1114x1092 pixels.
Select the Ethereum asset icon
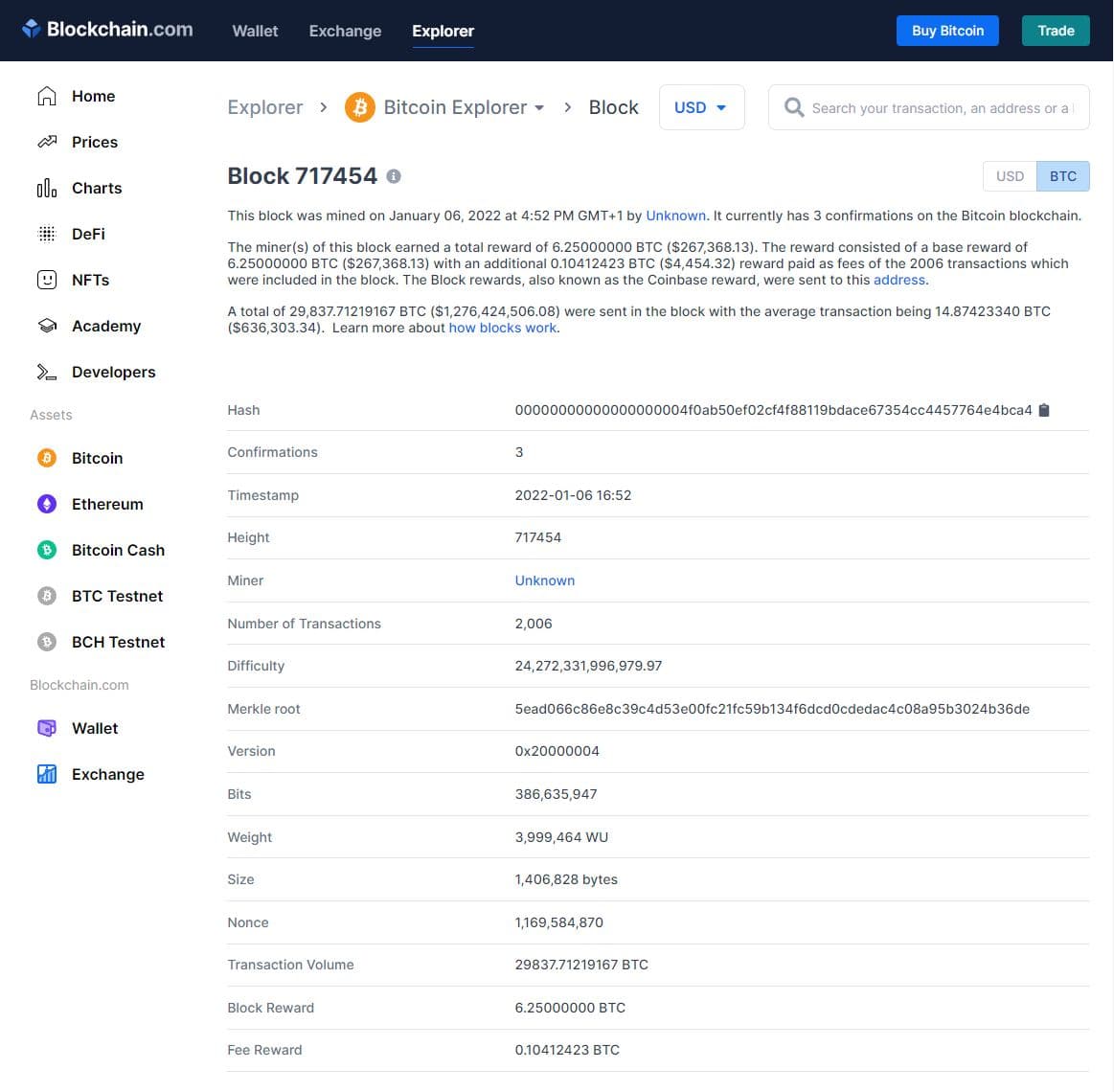click(46, 504)
